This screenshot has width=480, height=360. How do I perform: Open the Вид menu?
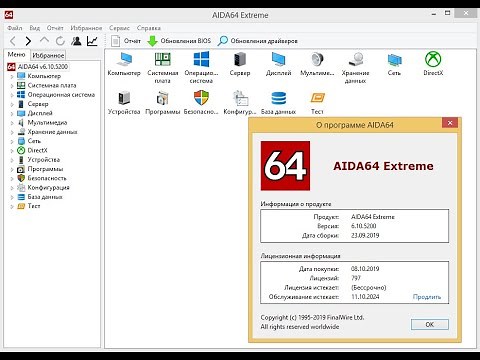tap(35, 28)
